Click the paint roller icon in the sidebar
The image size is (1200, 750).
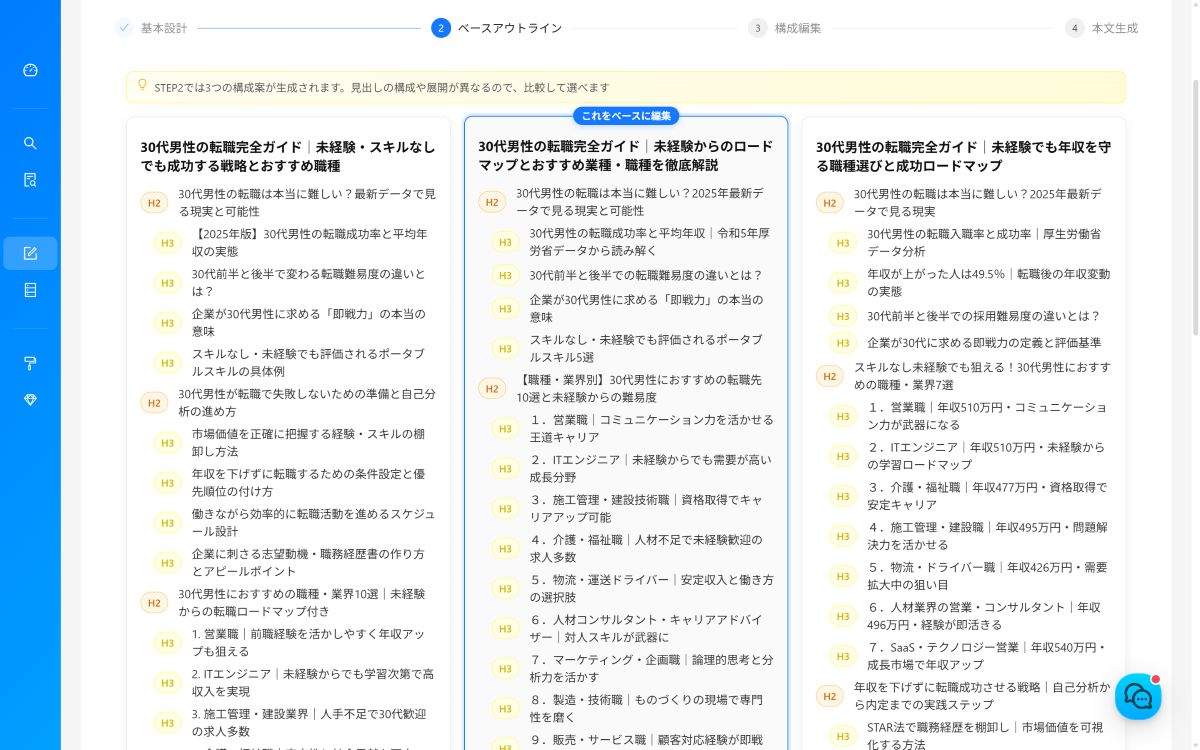pyautogui.click(x=30, y=363)
